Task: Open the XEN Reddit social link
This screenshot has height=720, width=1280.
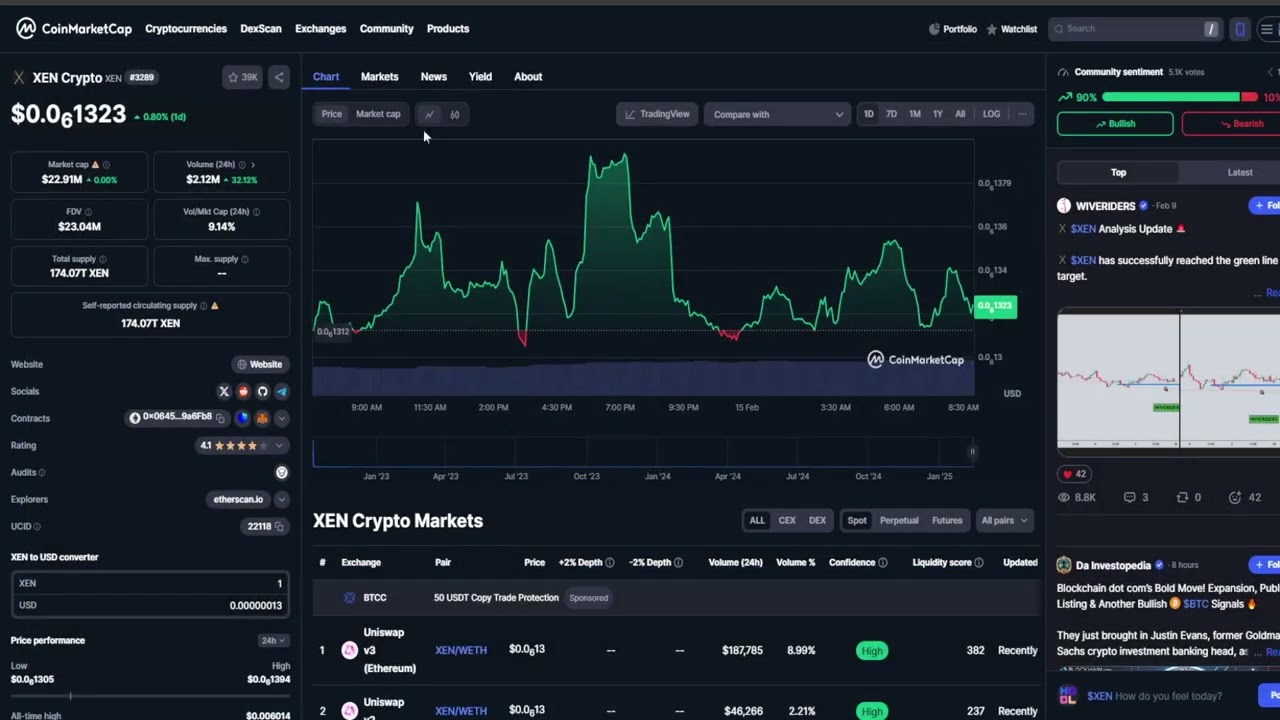Action: click(243, 392)
